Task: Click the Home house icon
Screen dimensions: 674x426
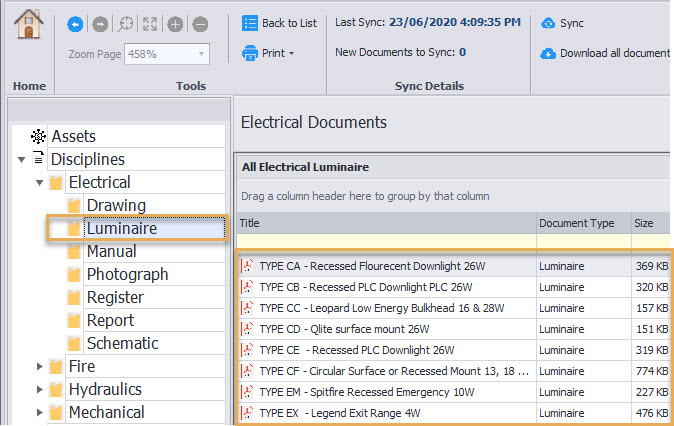Action: [x=28, y=24]
